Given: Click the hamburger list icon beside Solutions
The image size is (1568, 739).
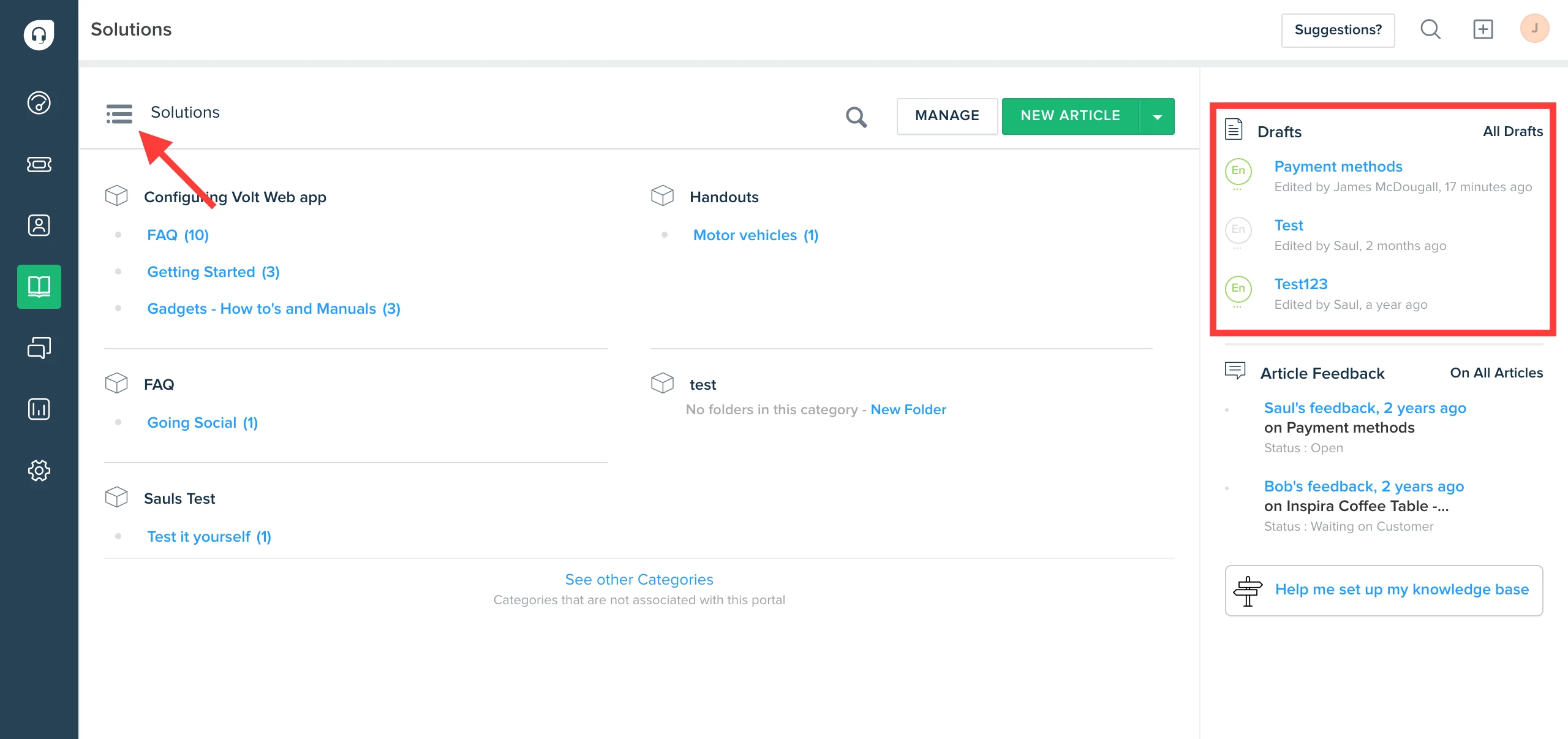Looking at the screenshot, I should [x=119, y=114].
